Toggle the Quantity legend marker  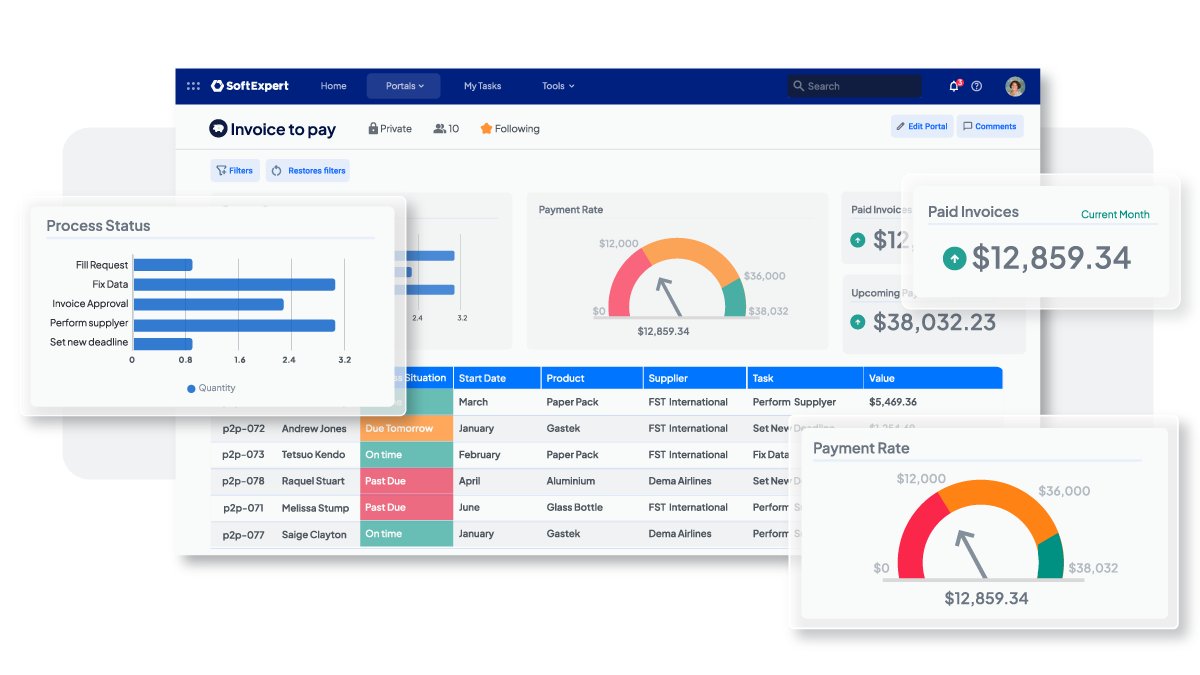click(191, 388)
